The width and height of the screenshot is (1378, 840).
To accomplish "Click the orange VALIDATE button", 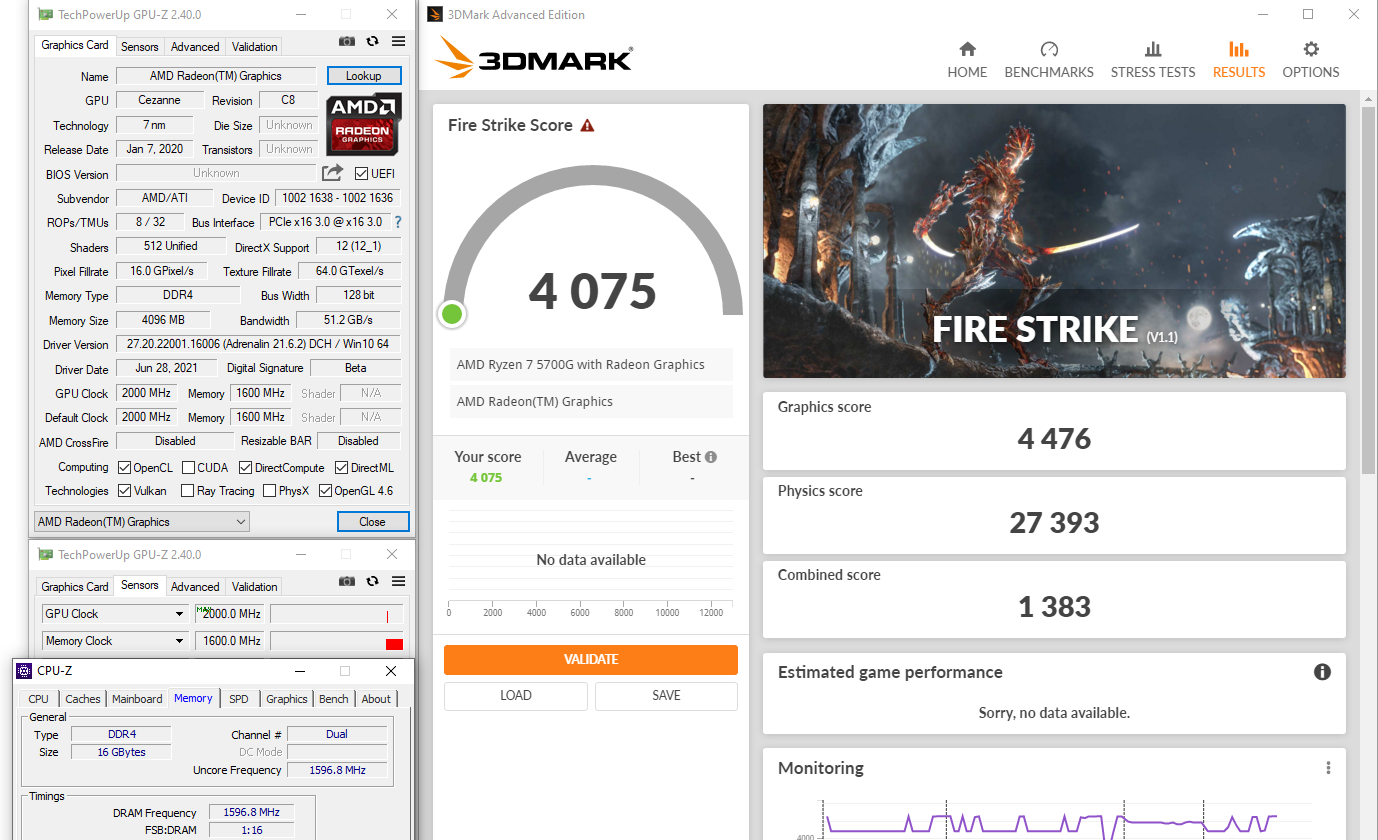I will (x=590, y=660).
